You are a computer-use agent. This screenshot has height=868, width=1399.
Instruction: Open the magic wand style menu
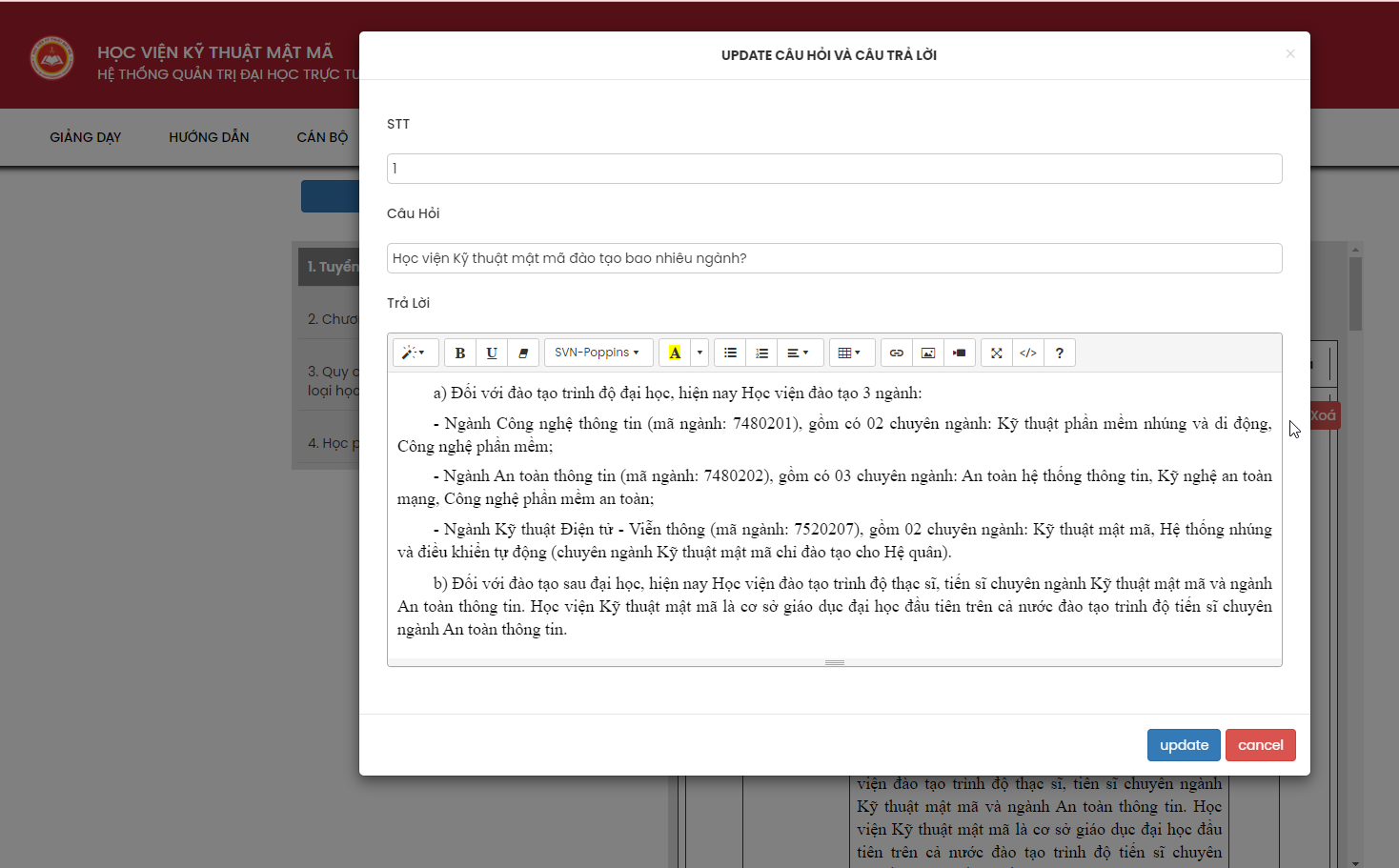(x=415, y=353)
